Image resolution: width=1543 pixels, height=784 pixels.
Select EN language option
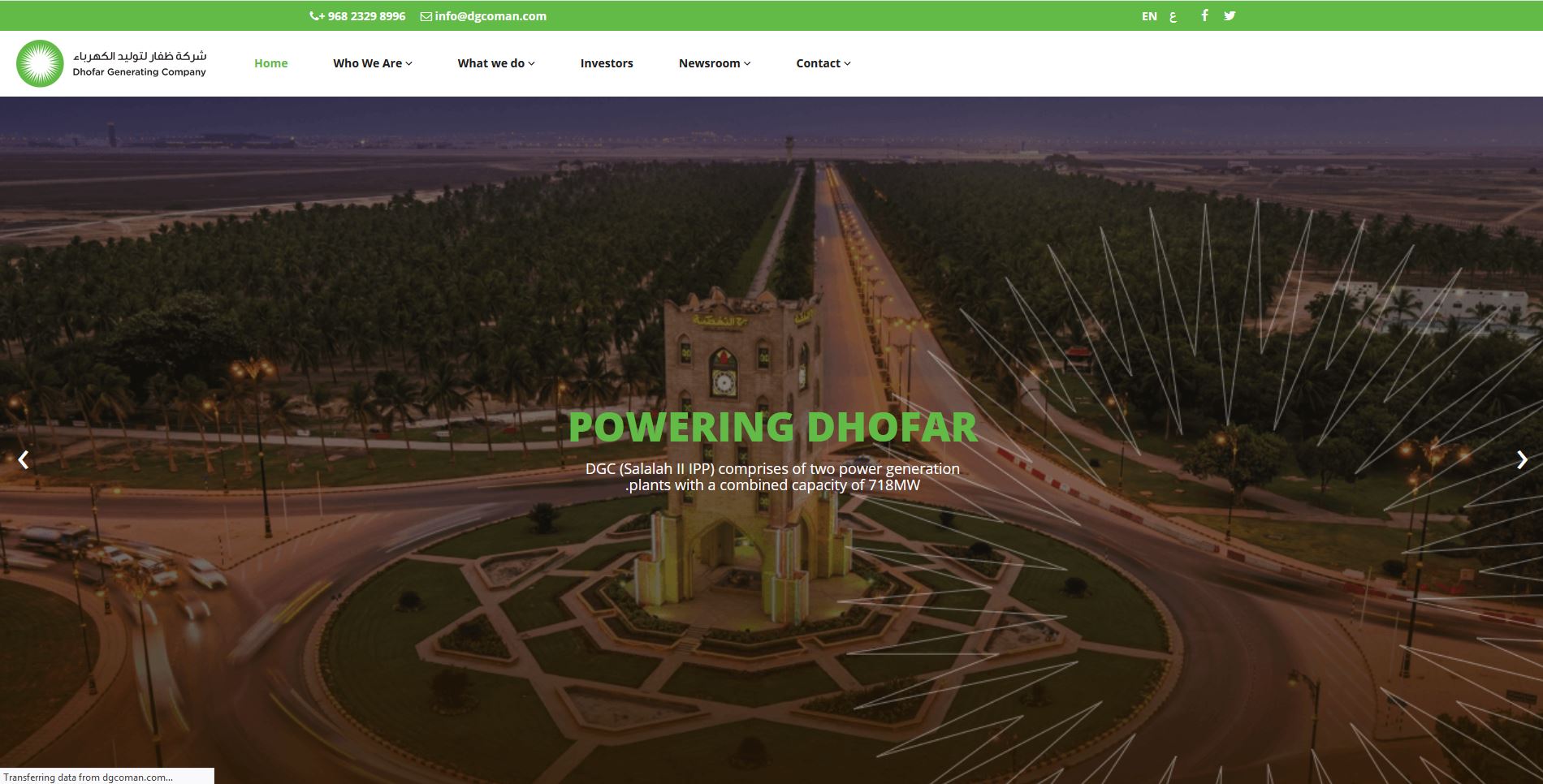1149,16
